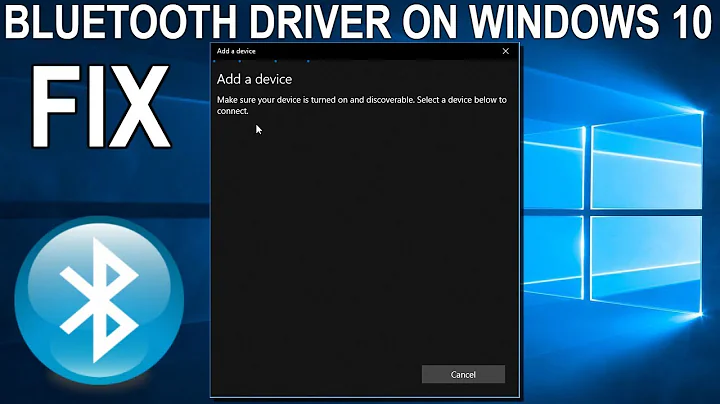Click the loading progress dots in dialog
The image size is (720, 404).
point(260,61)
